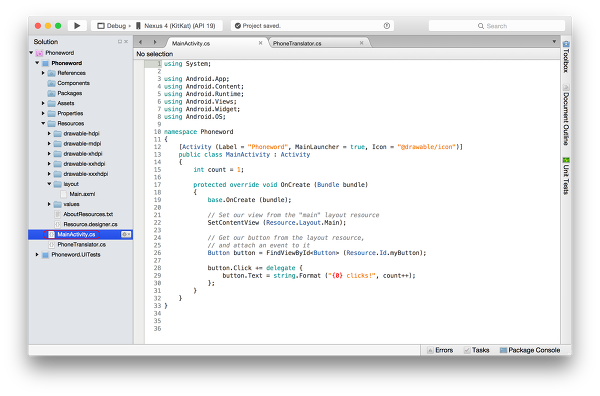Select the Nexus 4 (KitKat) device target

(x=175, y=26)
